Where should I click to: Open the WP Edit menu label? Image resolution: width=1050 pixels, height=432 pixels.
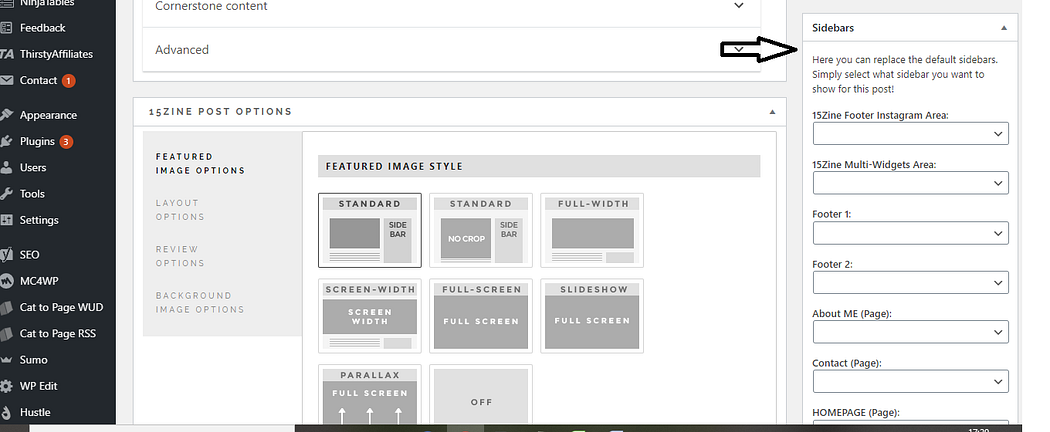(38, 386)
